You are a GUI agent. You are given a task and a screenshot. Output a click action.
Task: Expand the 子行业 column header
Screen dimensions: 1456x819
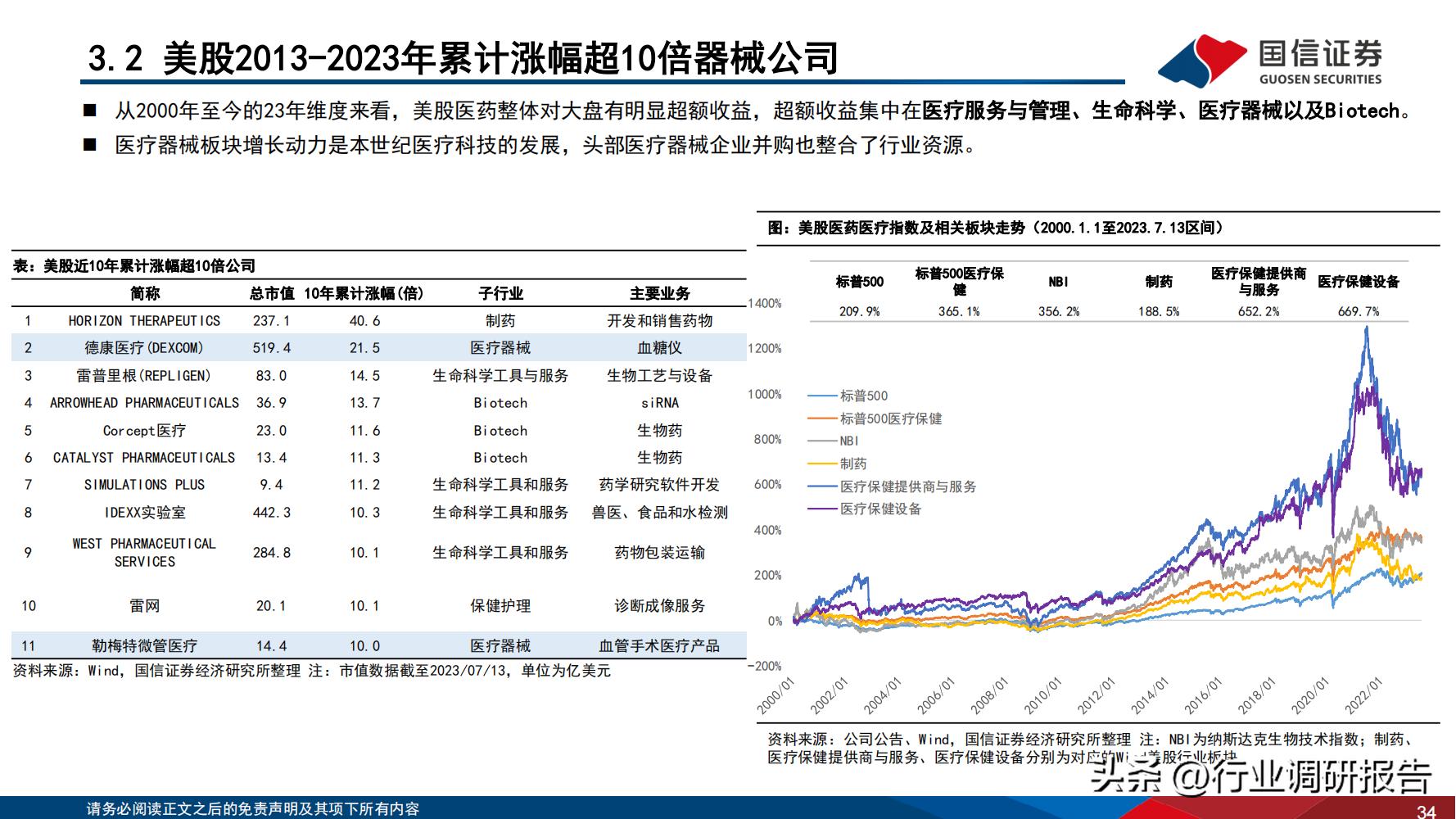(500, 293)
